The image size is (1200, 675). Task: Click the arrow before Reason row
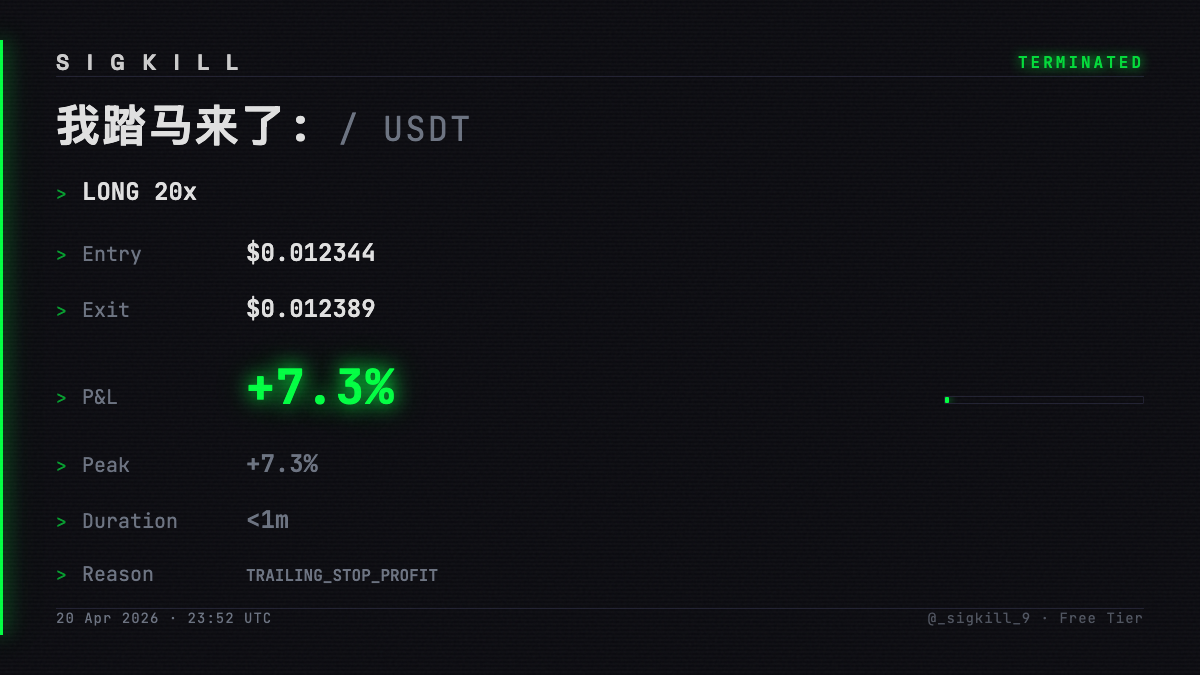[x=61, y=576]
